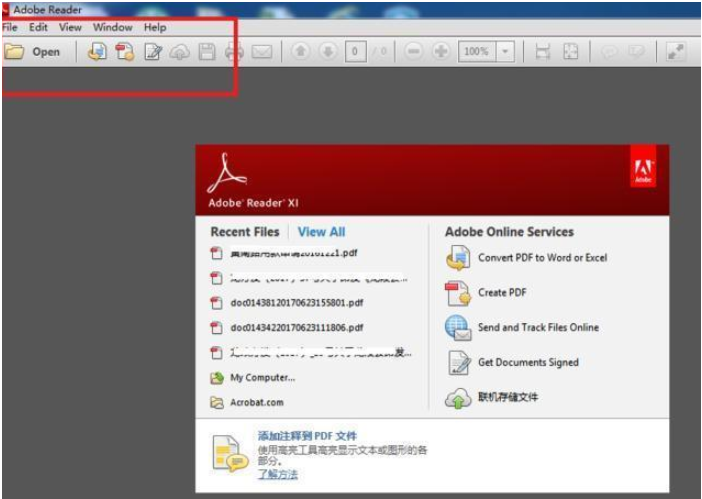Click the email envelope toolbar icon
This screenshot has height=499, width=702.
(262, 52)
